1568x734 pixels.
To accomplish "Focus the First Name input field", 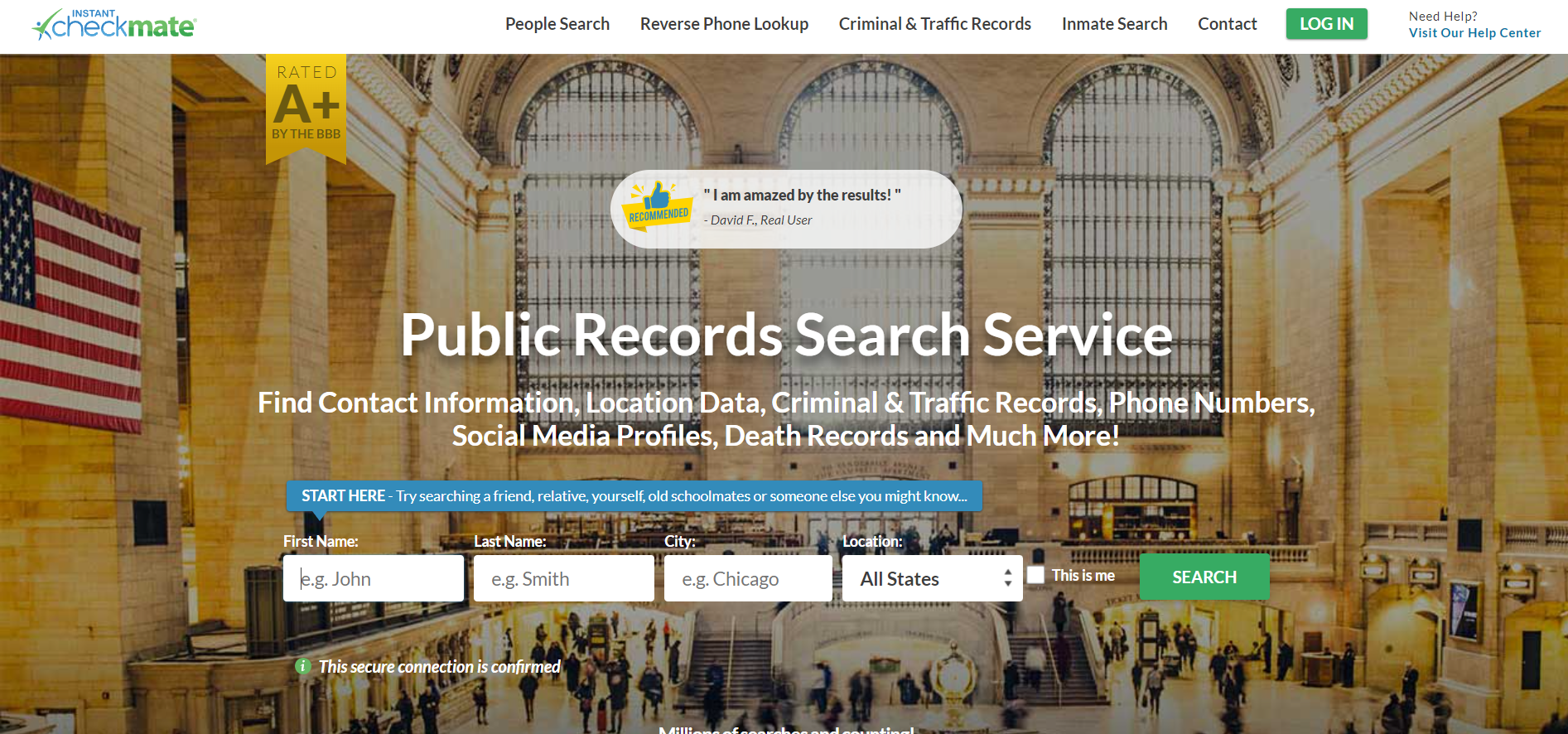I will pos(374,578).
